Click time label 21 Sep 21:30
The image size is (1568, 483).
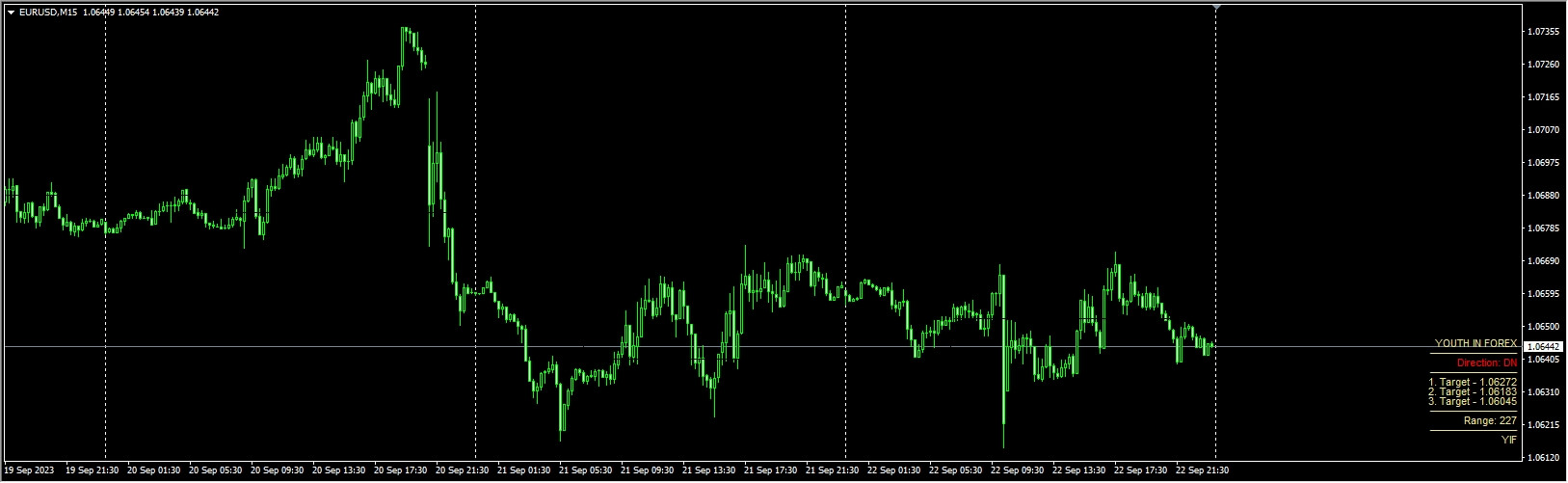click(x=833, y=471)
